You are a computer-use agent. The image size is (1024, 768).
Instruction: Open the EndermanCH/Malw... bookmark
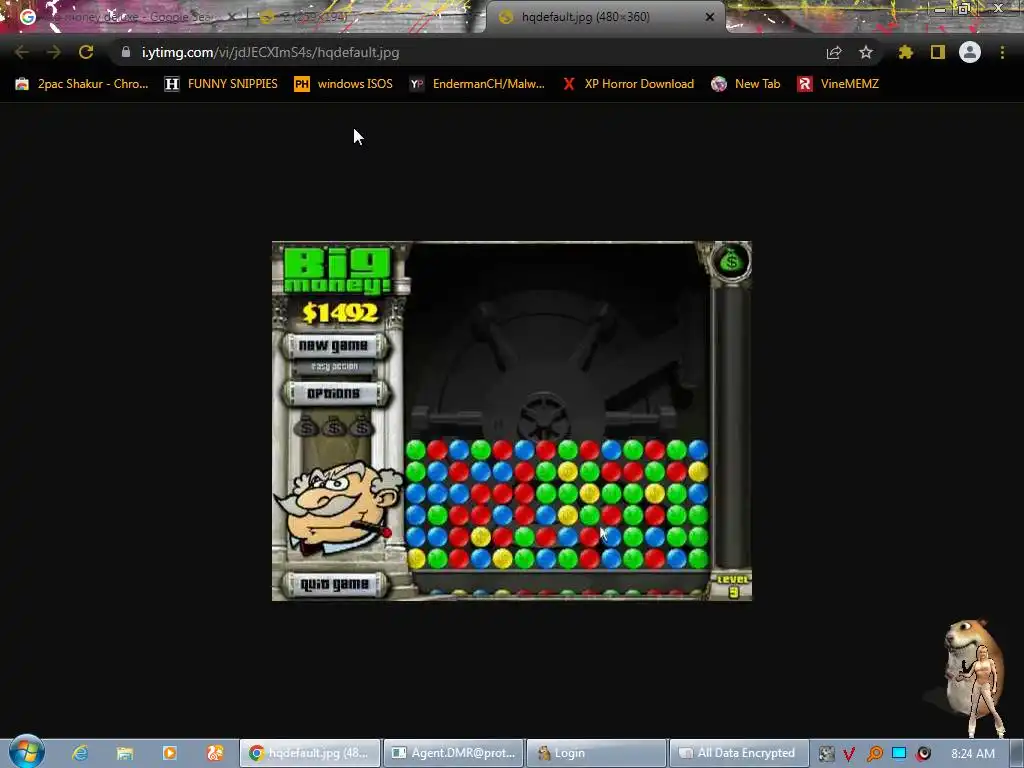tap(477, 84)
